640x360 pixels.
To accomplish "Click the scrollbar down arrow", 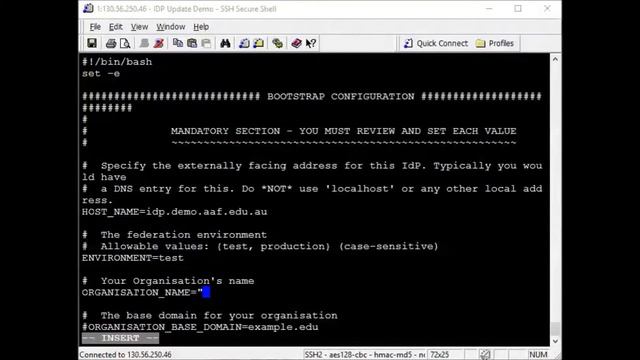I will 555,341.
